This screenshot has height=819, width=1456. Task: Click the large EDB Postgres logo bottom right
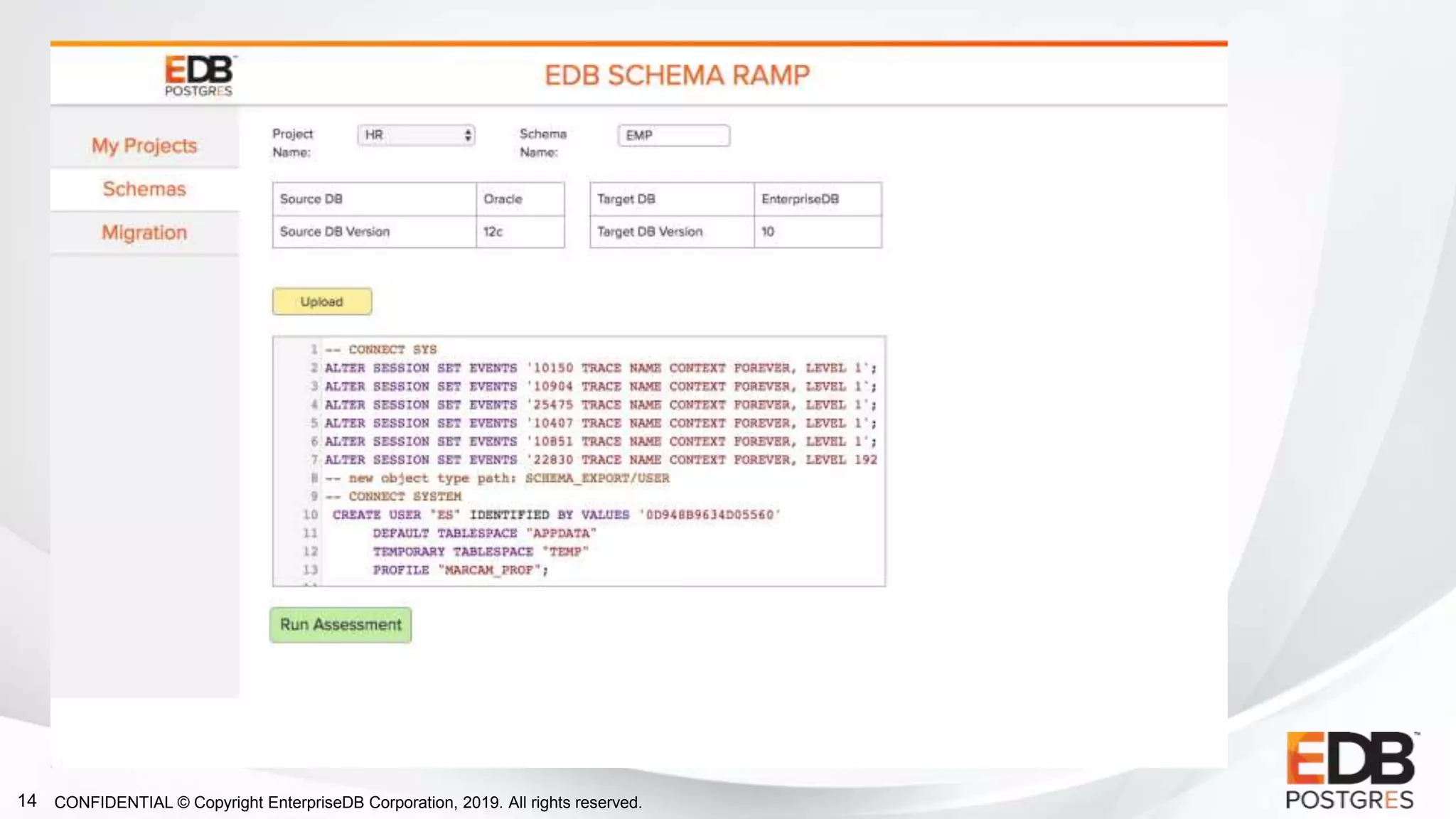[x=1351, y=770]
